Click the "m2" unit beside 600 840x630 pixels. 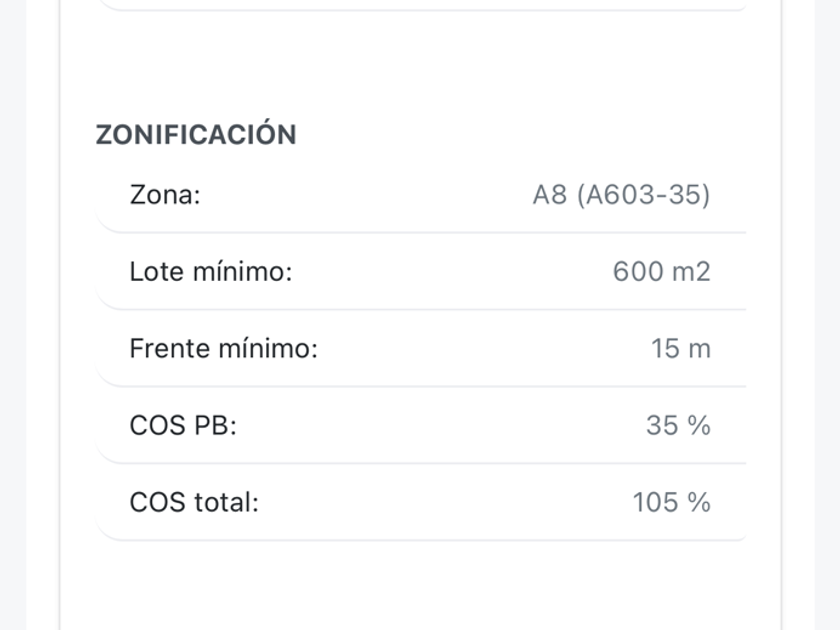pos(692,271)
